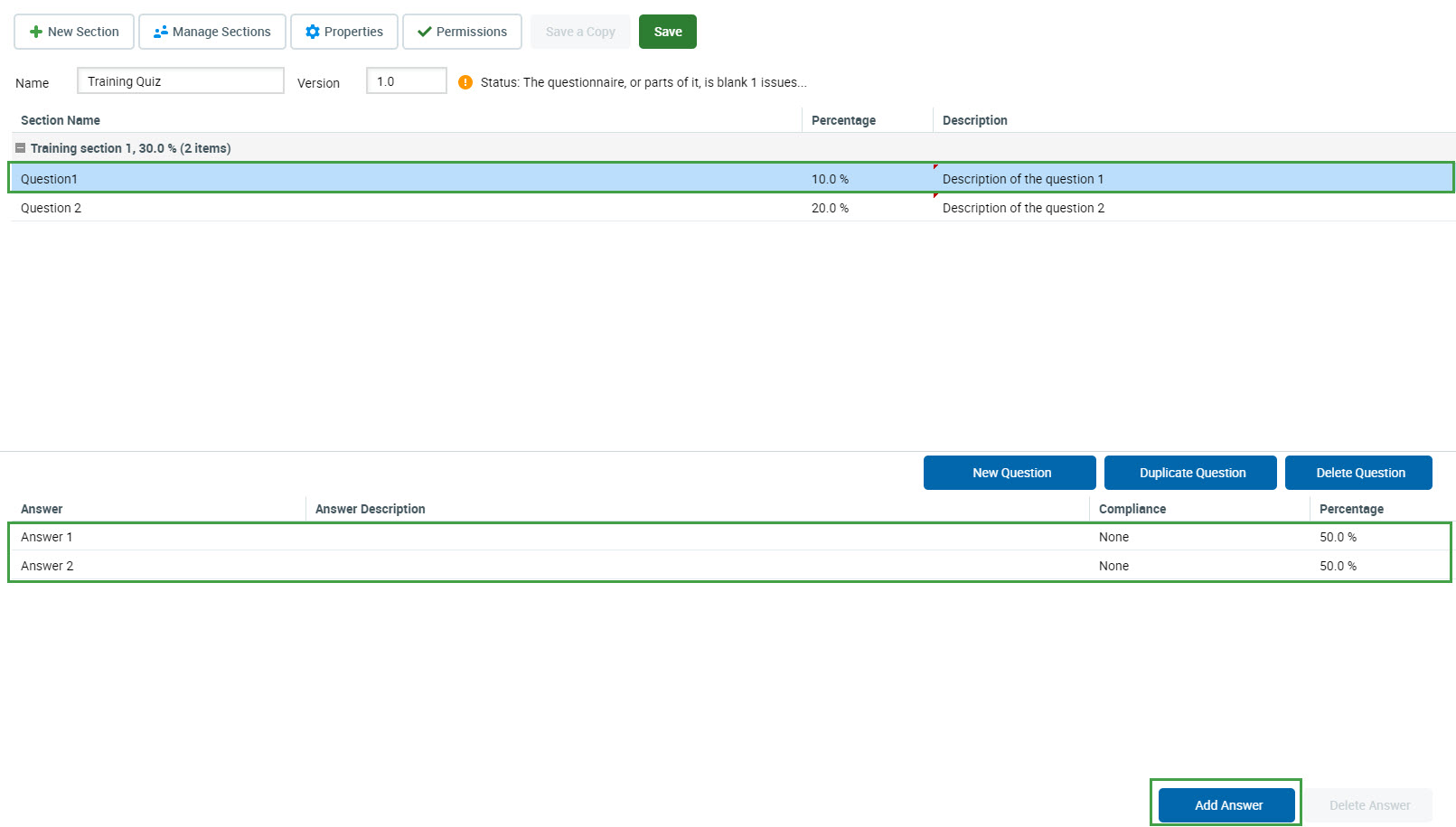Open Answer 1 Compliance value None
The height and width of the screenshot is (827, 1456).
tap(1113, 537)
